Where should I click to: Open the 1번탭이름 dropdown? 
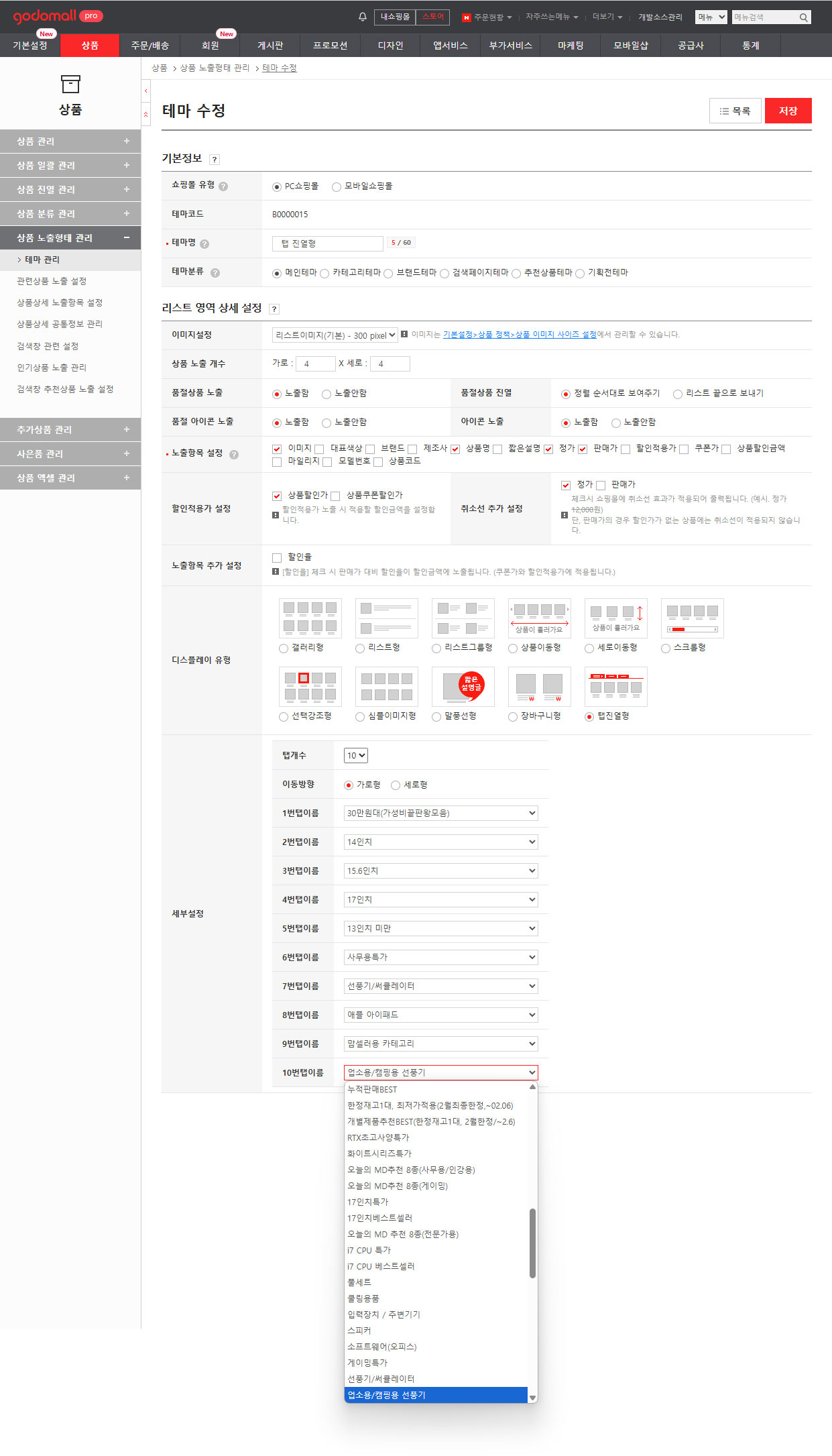441,814
